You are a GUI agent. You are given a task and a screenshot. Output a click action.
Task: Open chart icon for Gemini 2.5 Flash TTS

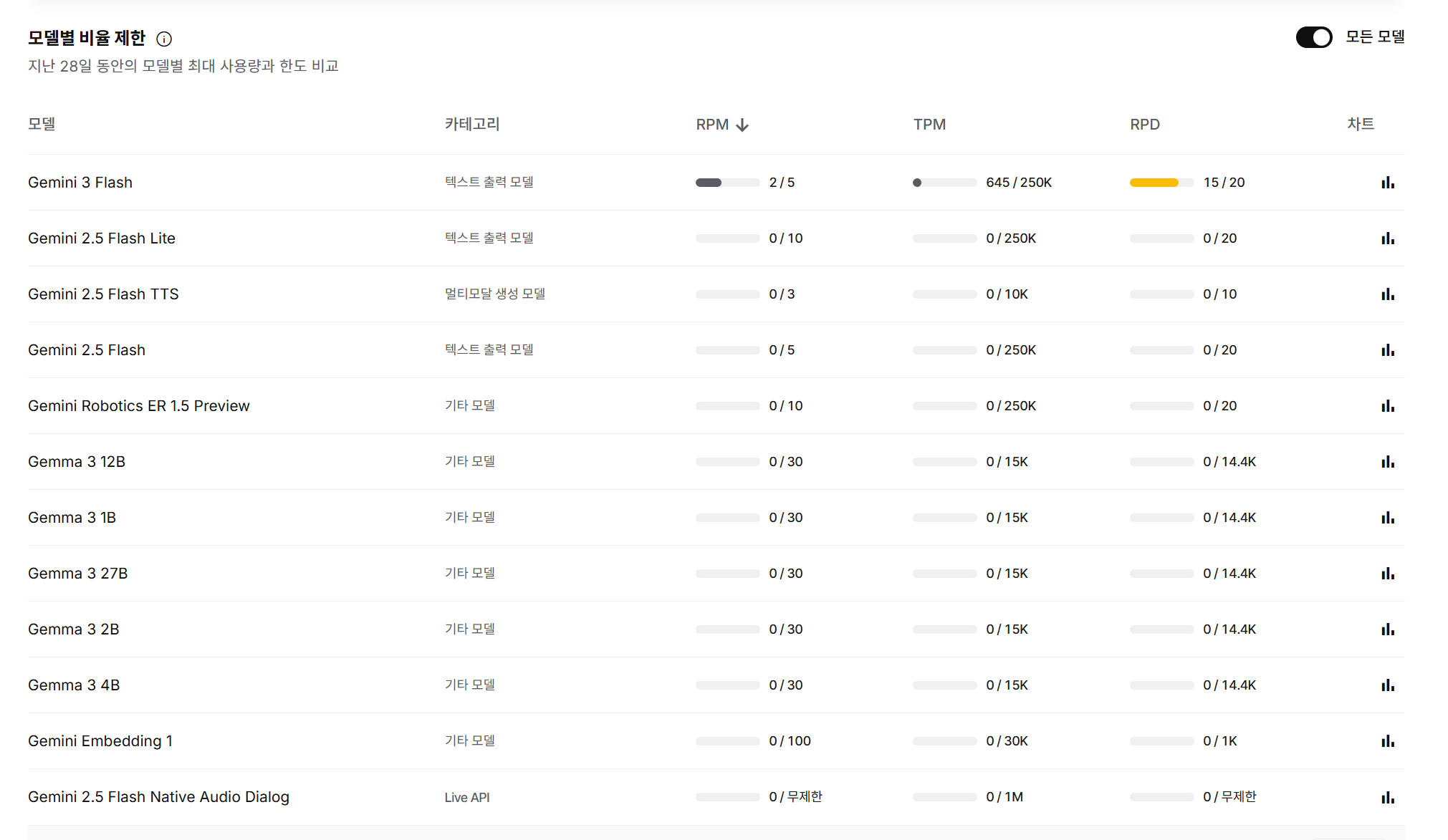(x=1388, y=294)
